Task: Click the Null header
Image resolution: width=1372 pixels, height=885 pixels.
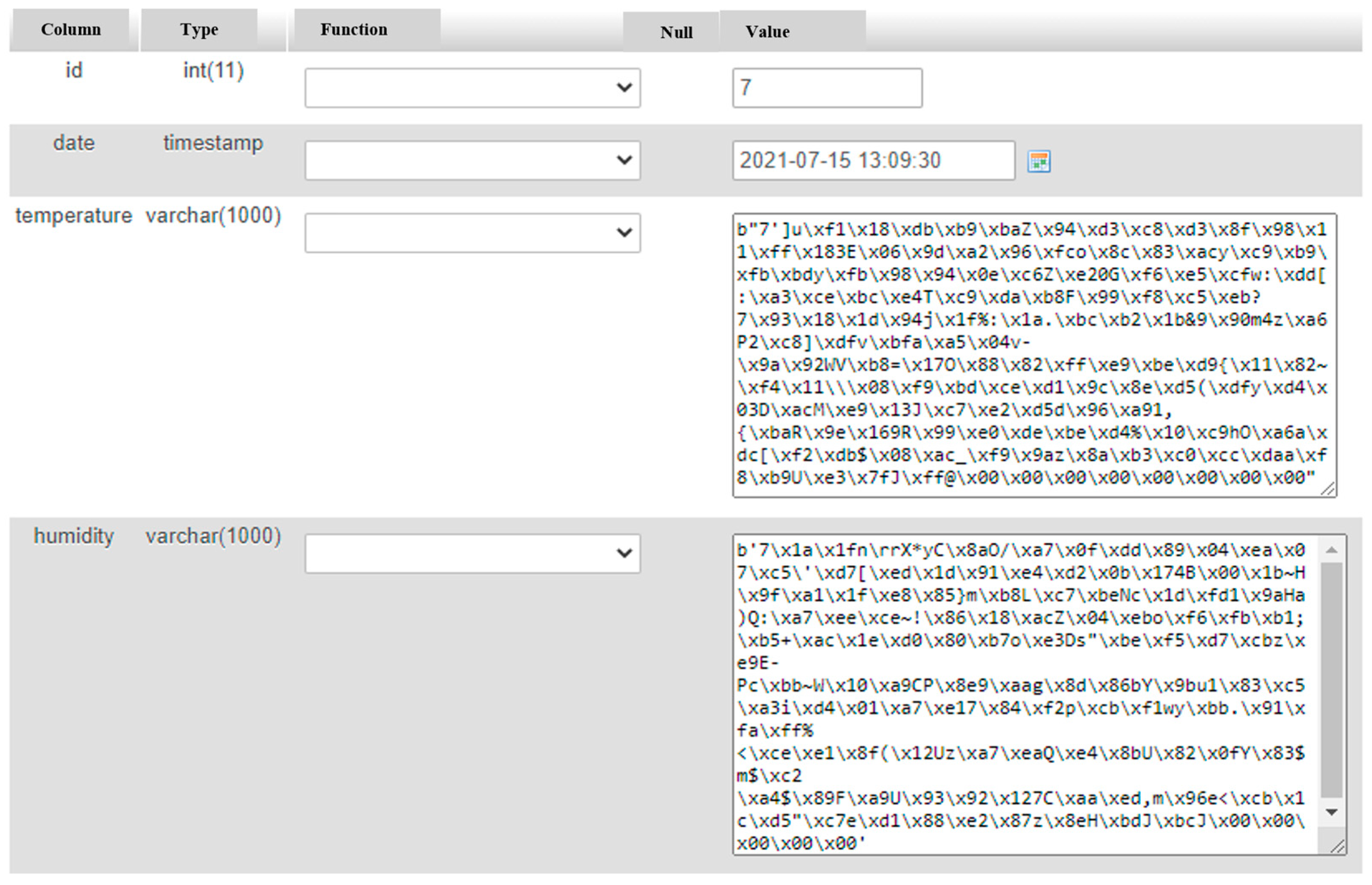Action: 676,32
